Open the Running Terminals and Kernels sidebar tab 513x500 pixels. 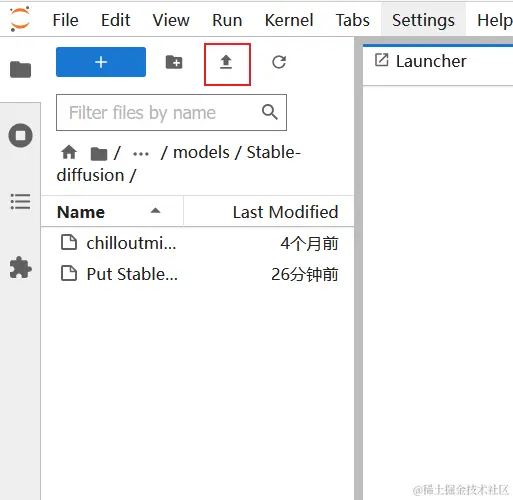coord(20,135)
